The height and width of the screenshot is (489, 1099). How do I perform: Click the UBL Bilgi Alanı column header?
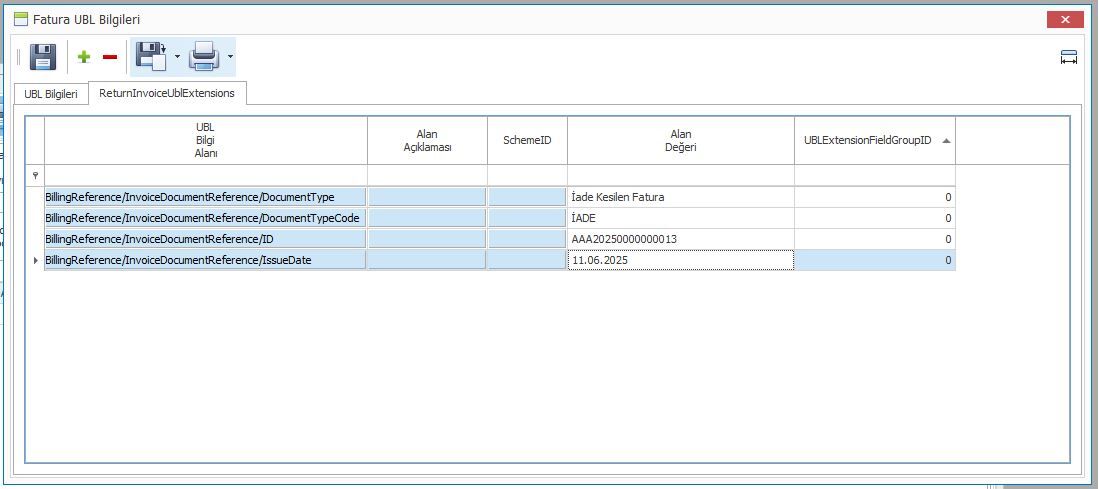click(x=206, y=141)
